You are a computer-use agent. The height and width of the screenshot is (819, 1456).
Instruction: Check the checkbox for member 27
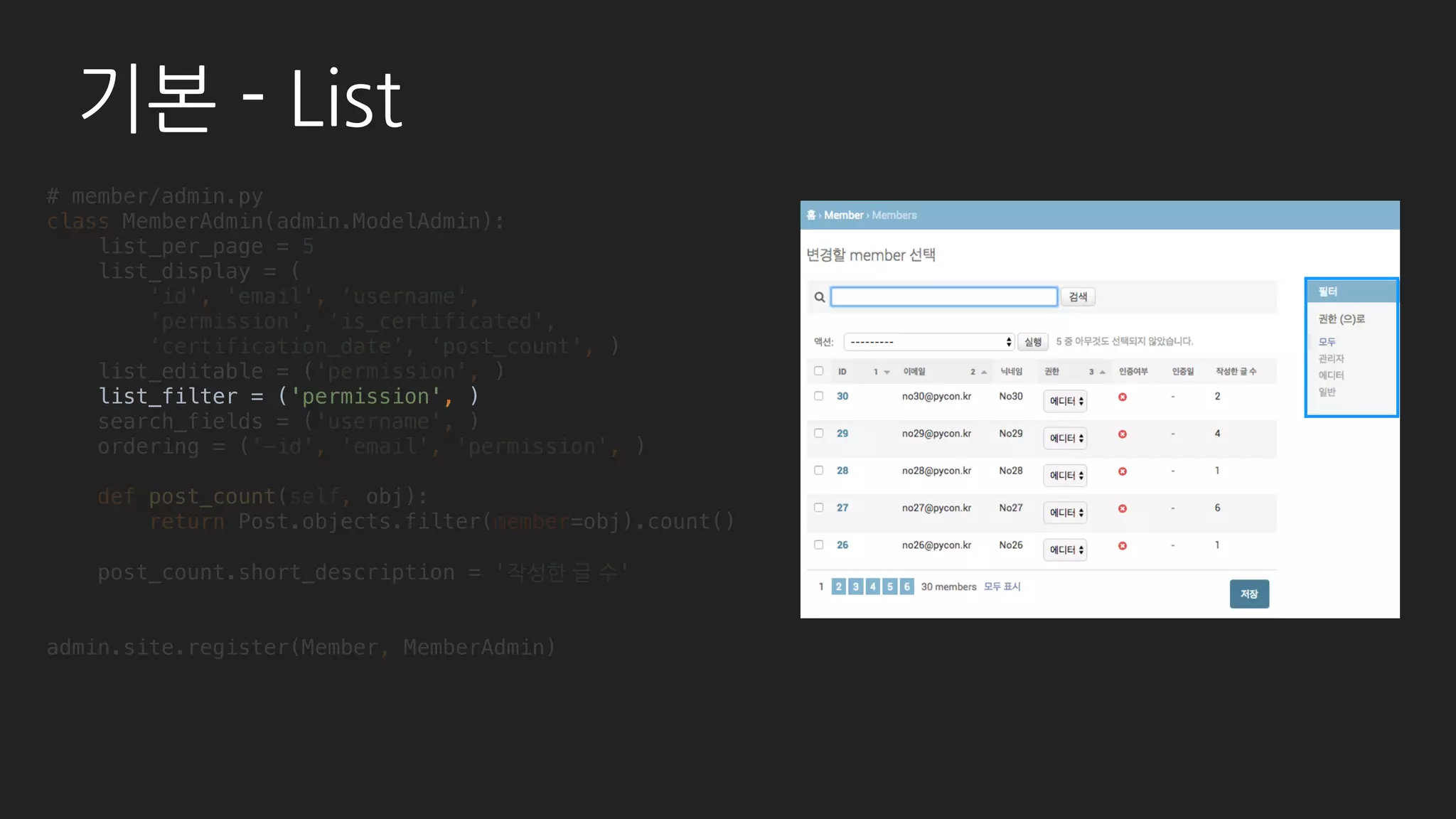tap(819, 508)
